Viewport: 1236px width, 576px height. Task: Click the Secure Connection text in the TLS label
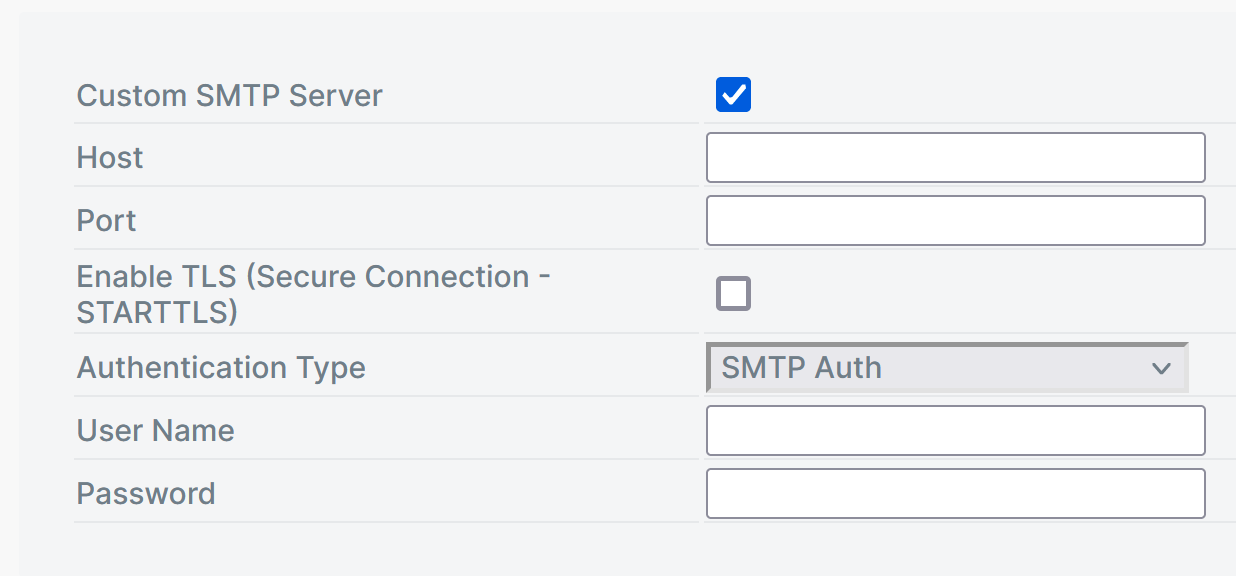pyautogui.click(x=391, y=277)
